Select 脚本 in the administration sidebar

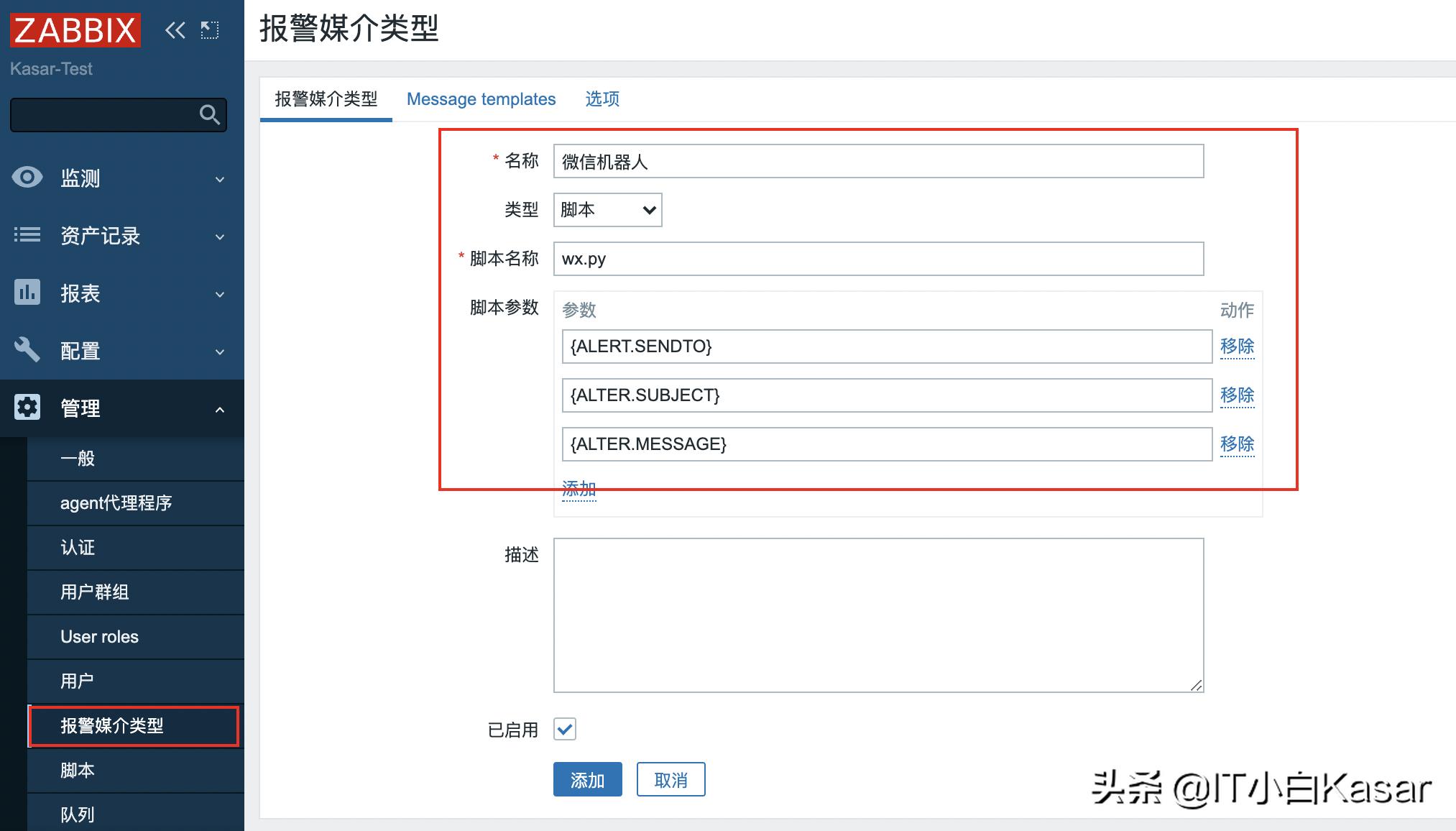click(78, 770)
